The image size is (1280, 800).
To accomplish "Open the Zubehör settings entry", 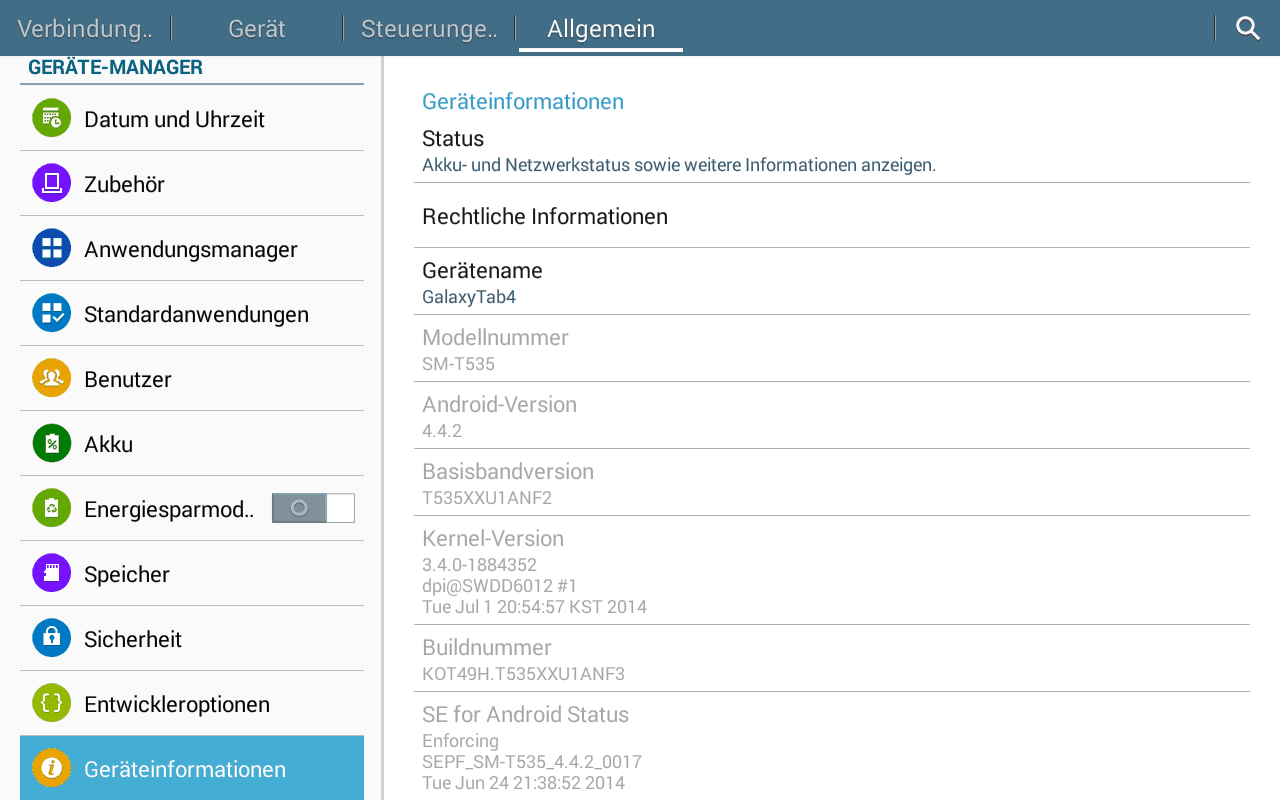I will coord(192,184).
